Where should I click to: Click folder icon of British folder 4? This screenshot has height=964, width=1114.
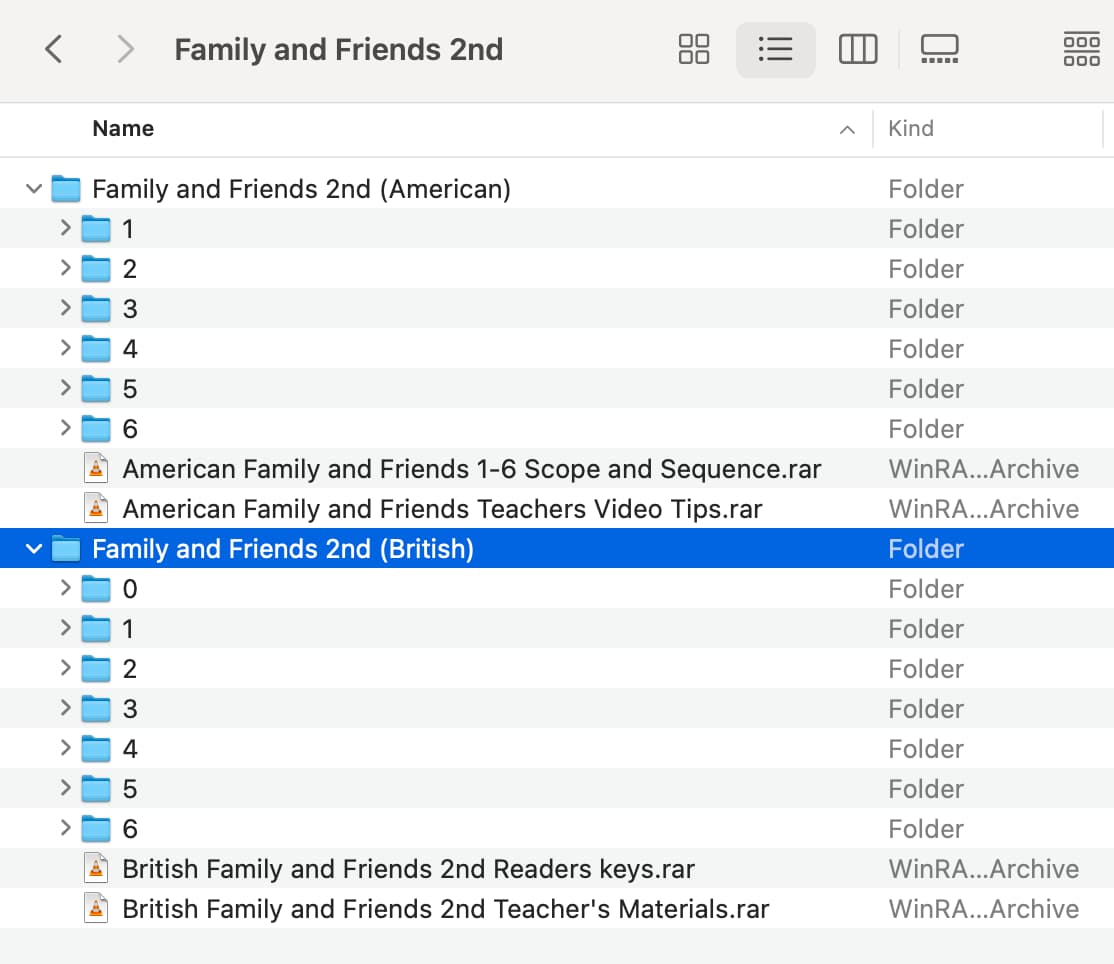coord(96,748)
